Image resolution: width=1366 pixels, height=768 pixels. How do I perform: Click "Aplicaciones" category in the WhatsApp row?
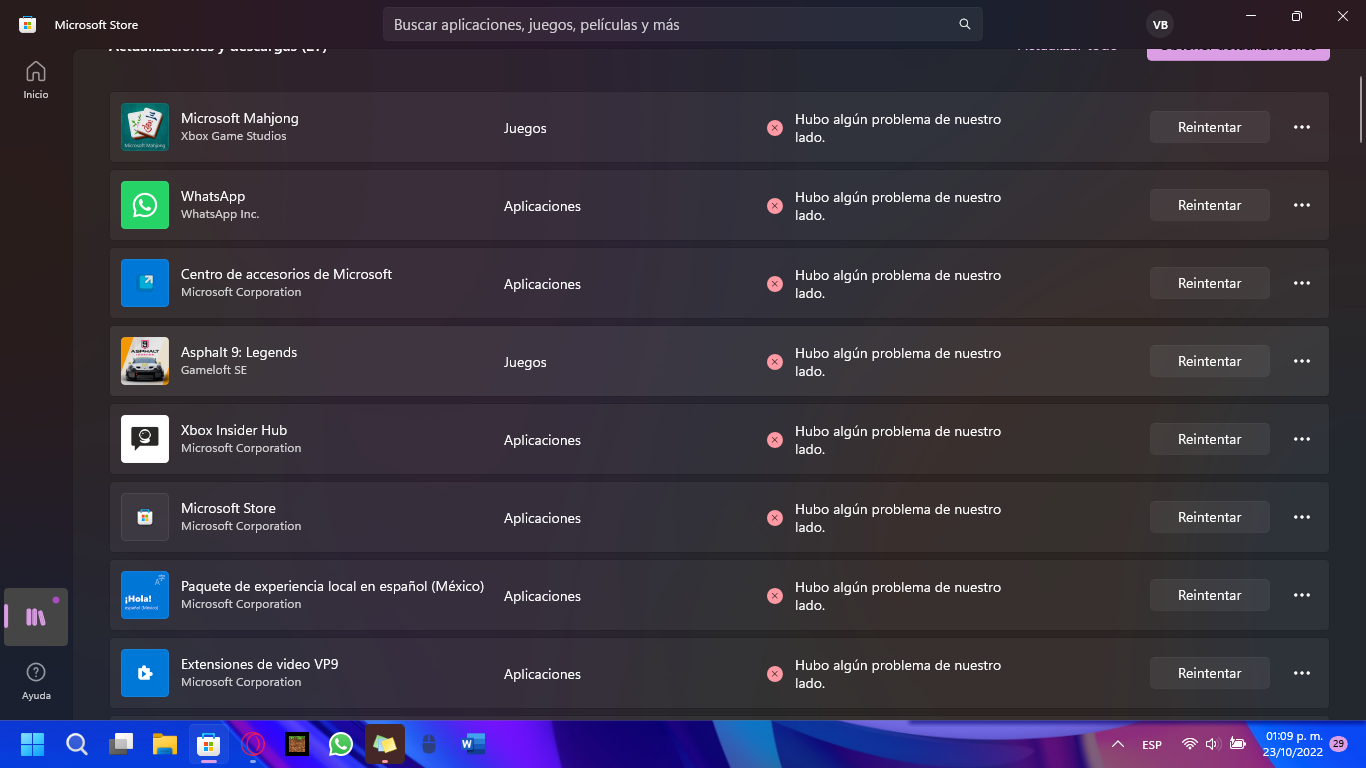pyautogui.click(x=542, y=206)
